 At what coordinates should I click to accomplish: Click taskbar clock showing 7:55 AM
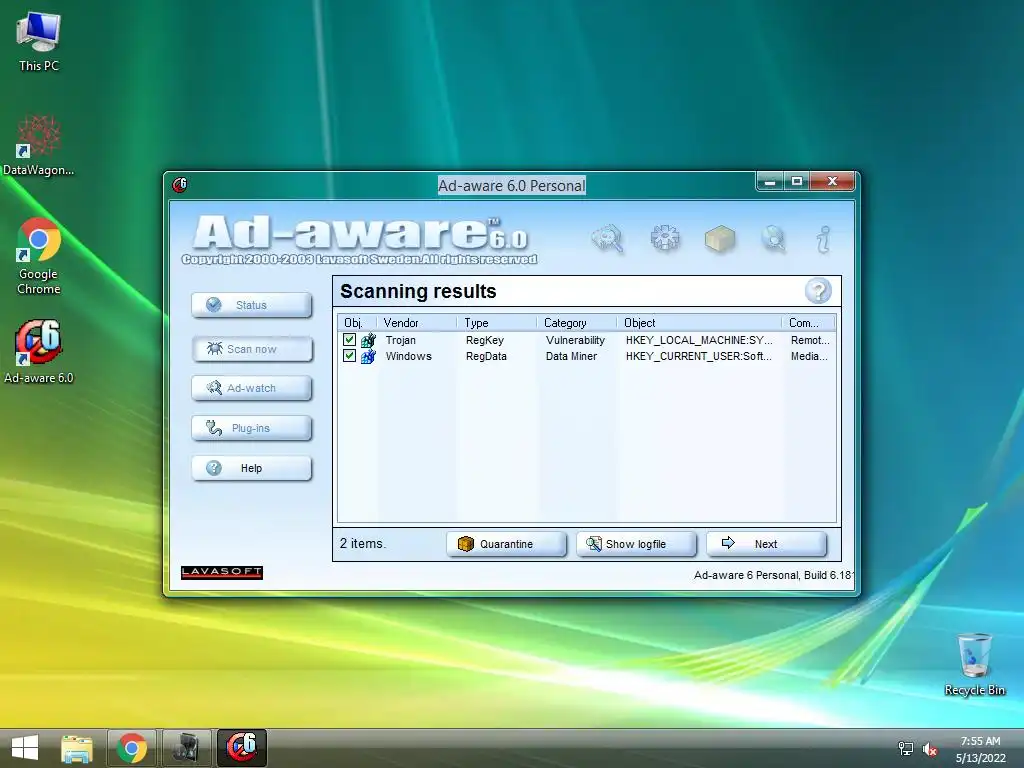pyautogui.click(x=980, y=749)
